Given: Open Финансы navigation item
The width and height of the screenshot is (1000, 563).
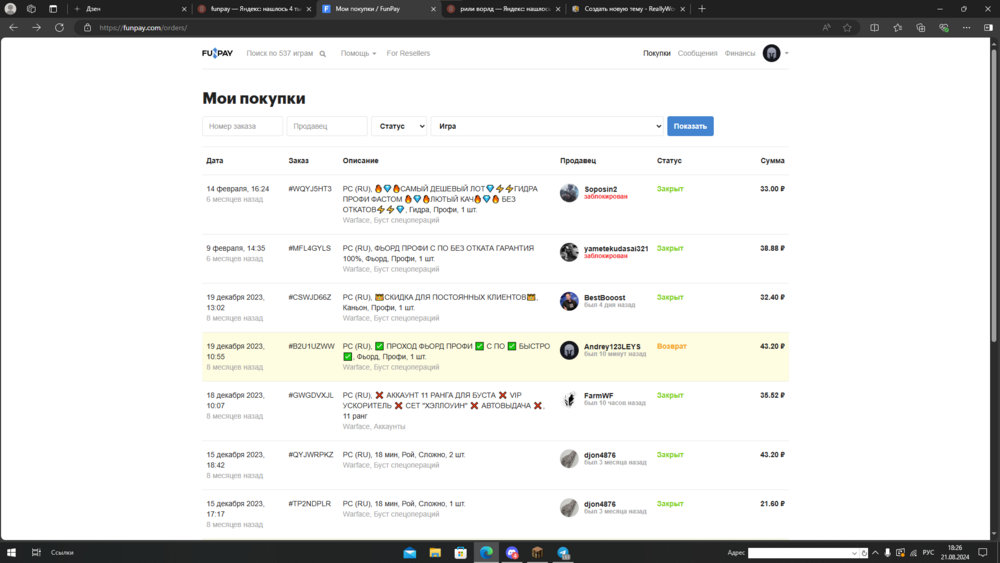Looking at the screenshot, I should [x=739, y=54].
